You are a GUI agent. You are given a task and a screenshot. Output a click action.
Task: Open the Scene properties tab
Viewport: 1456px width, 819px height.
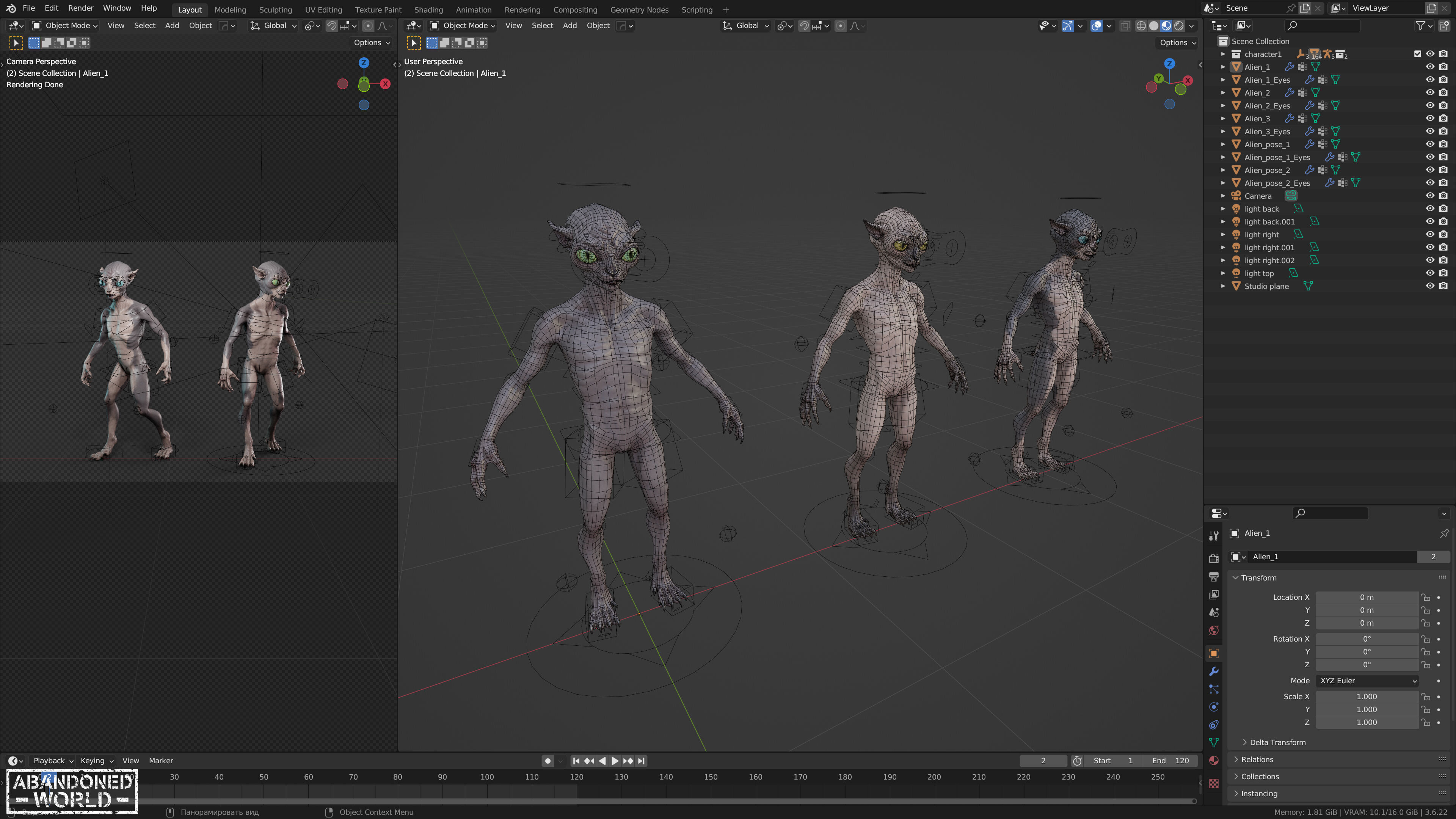click(x=1213, y=613)
